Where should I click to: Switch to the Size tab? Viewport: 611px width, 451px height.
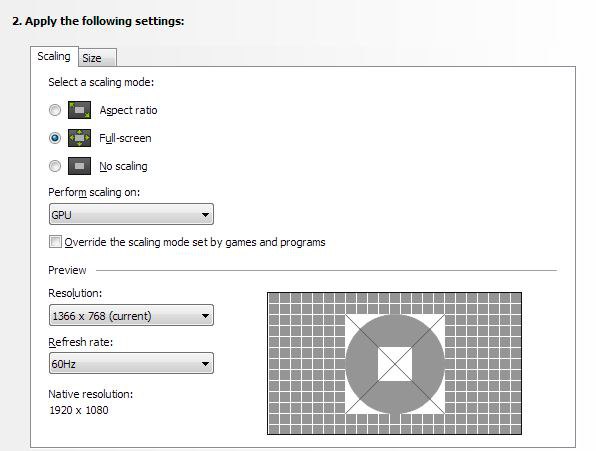pyautogui.click(x=97, y=58)
